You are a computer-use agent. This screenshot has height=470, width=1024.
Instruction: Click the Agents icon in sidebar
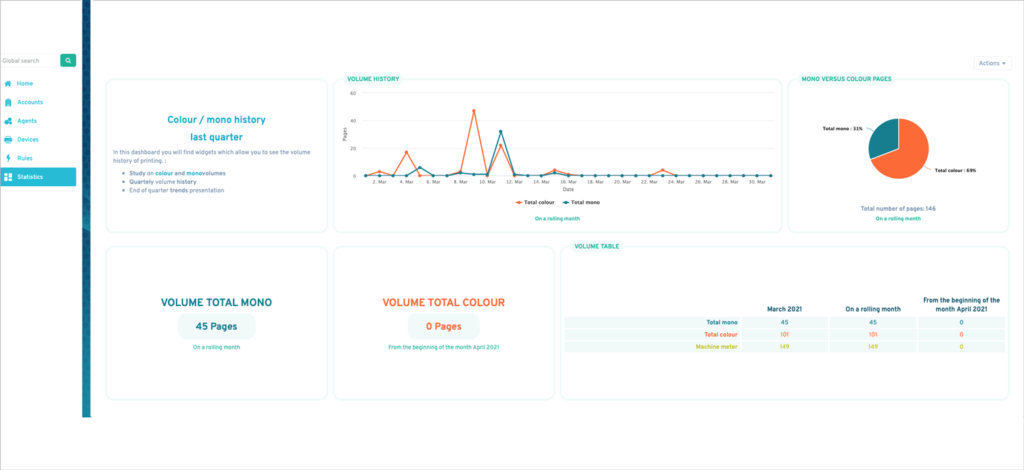pos(8,121)
